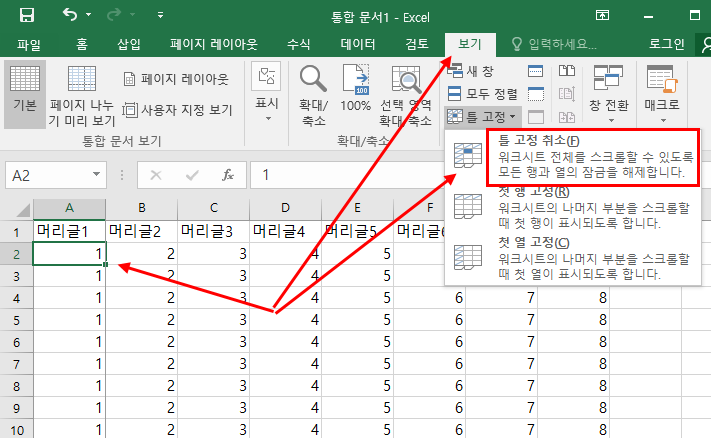Screen dimensions: 711x438
Task: Choose 첫 행 고정 freeze top row
Action: pos(573,208)
